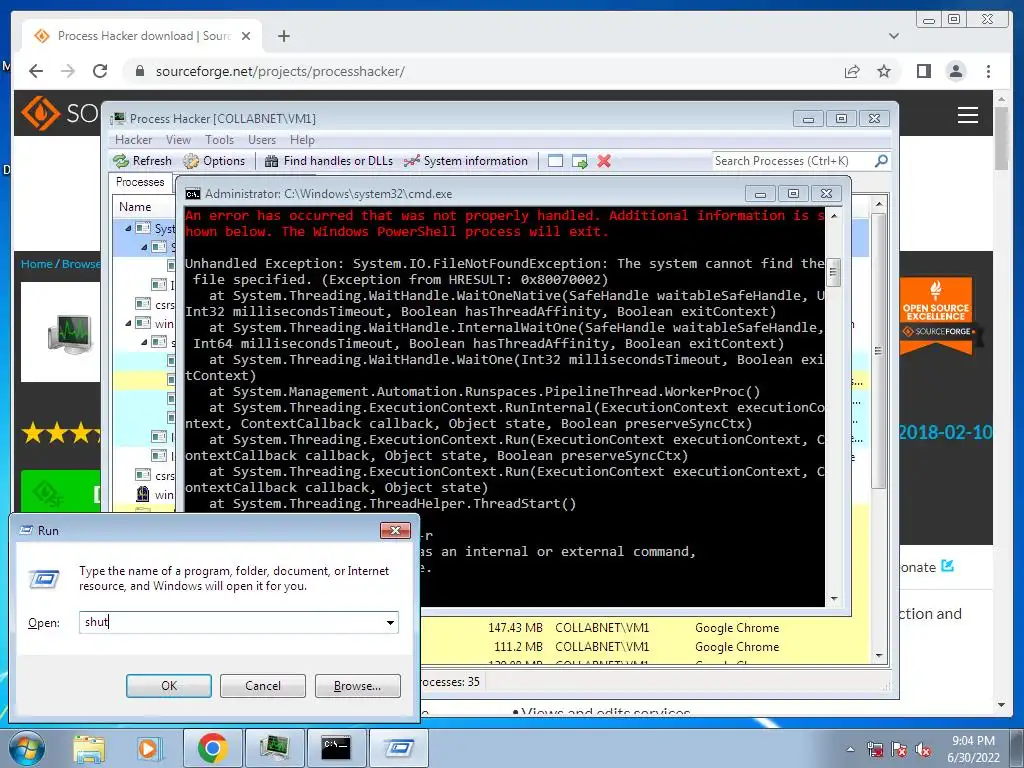Bookmark this page with the star
Viewport: 1024px width, 768px height.
[884, 71]
